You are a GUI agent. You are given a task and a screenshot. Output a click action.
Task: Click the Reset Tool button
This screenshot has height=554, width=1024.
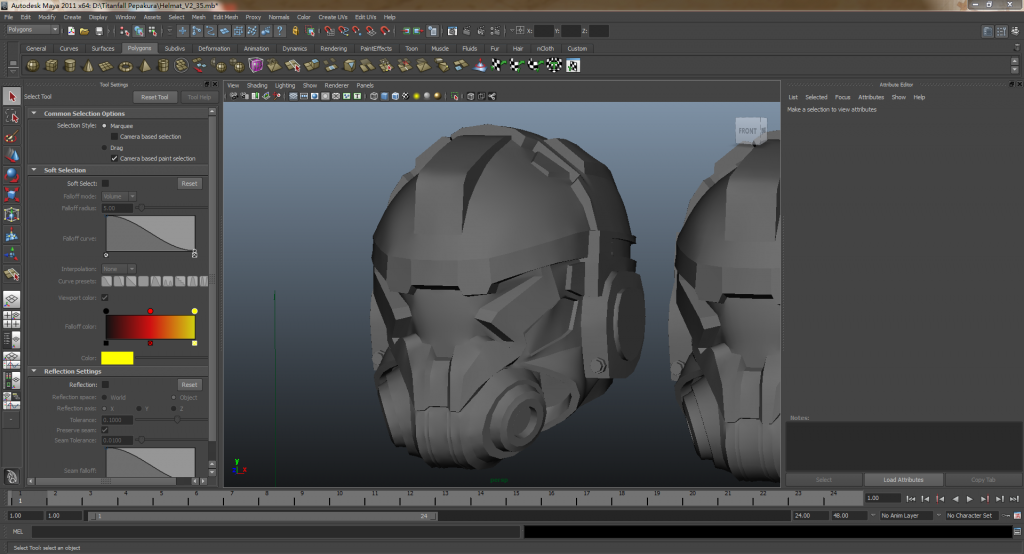tap(154, 97)
